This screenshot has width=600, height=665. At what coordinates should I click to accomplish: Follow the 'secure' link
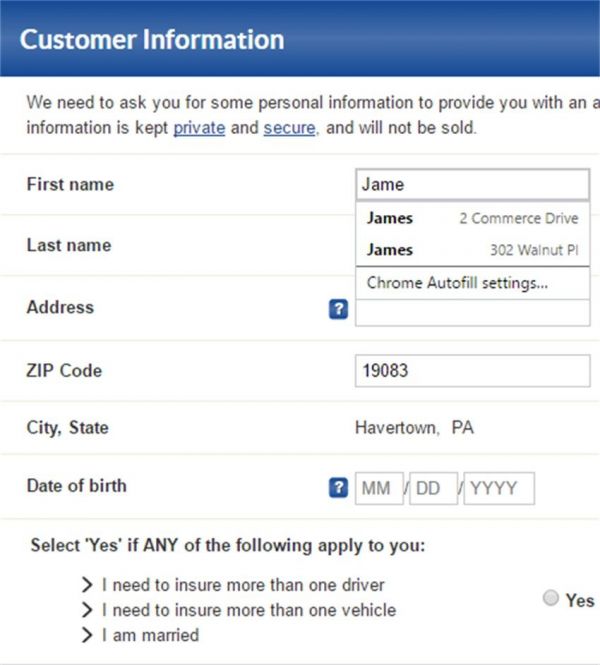(290, 128)
